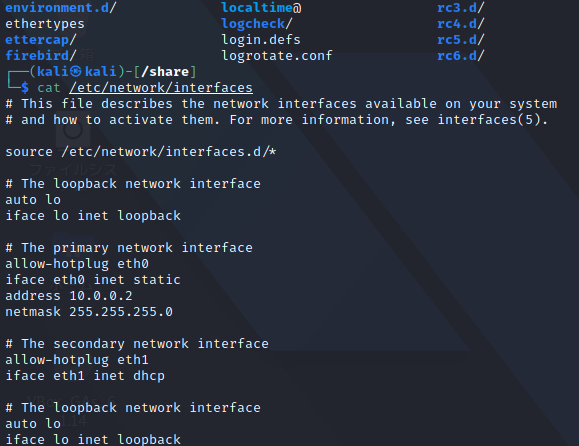Click the 'iface eth0 inet static' line
The width and height of the screenshot is (579, 446).
coord(93,280)
